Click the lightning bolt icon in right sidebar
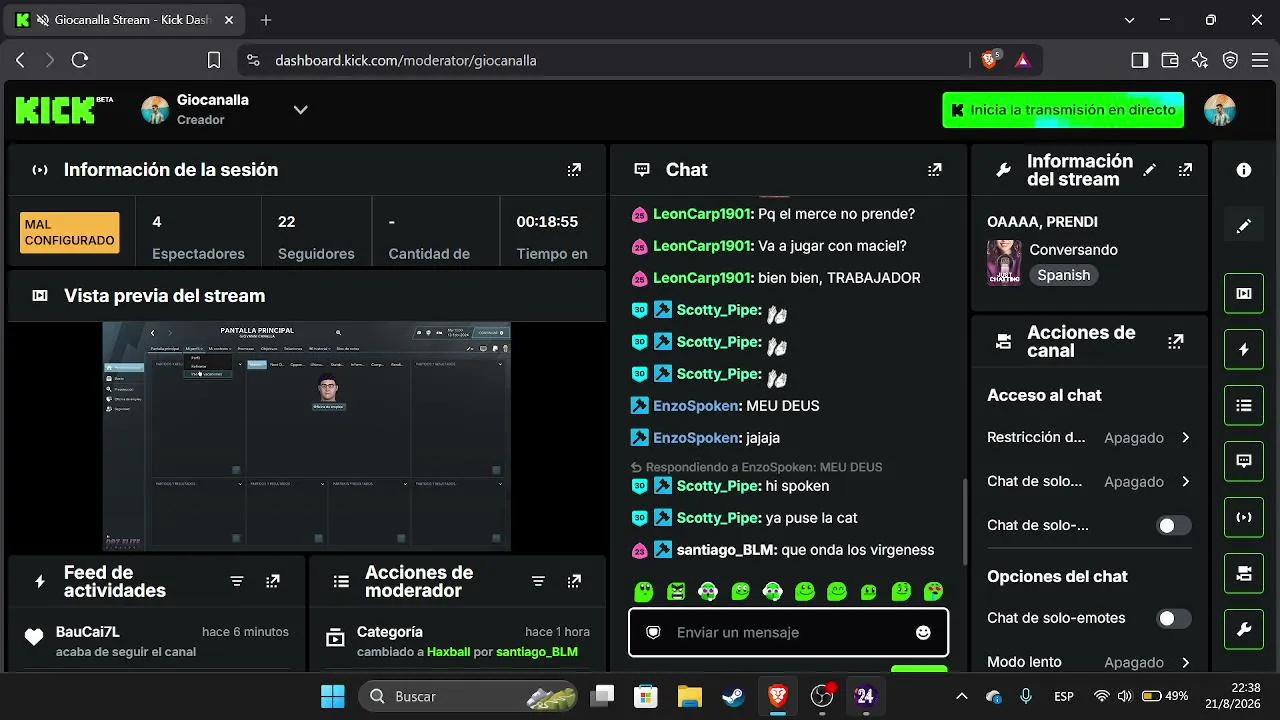Screen dimensions: 1280x720 tap(1244, 349)
